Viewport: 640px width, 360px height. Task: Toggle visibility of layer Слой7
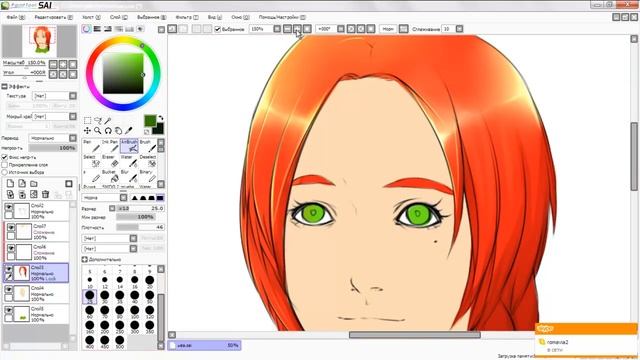tap(11, 228)
